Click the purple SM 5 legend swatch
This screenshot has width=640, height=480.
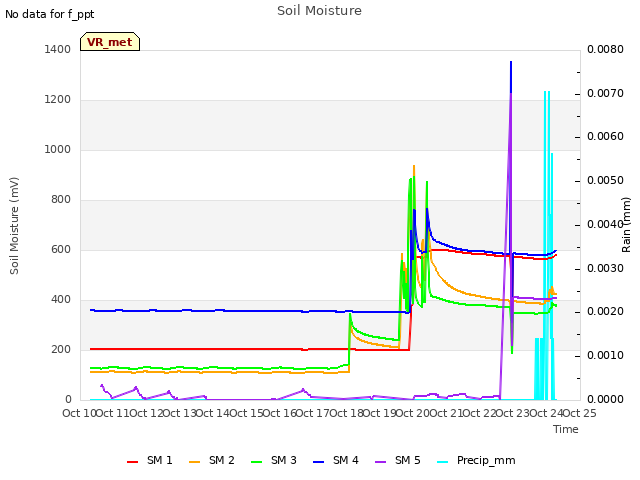[381, 462]
